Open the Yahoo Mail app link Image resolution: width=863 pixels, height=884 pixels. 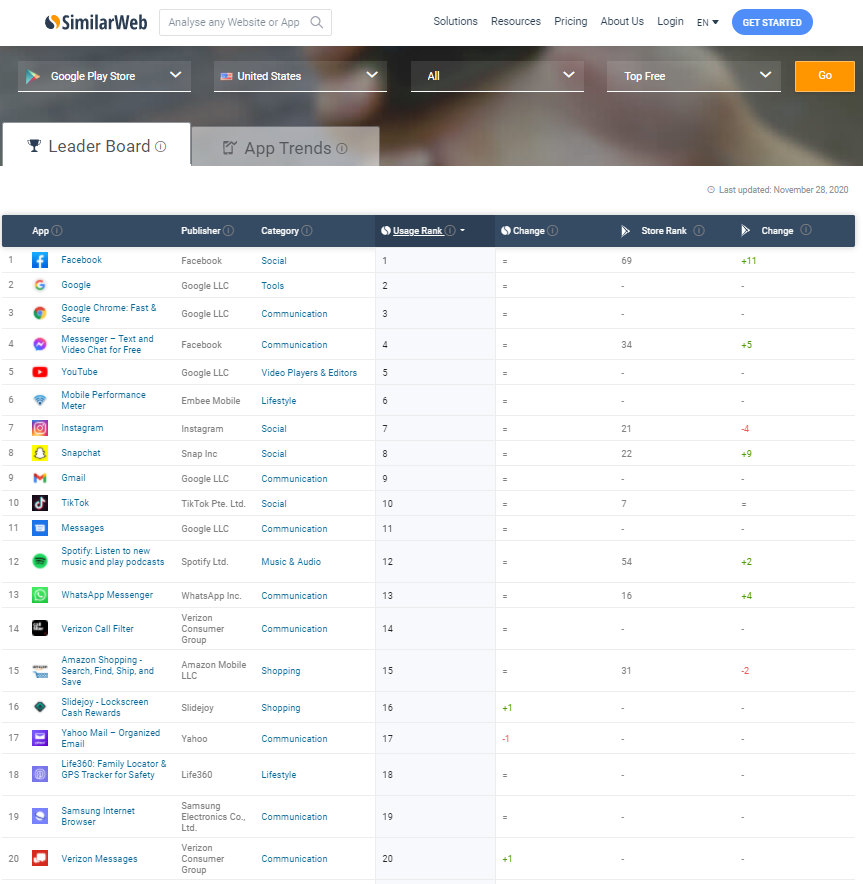point(110,738)
